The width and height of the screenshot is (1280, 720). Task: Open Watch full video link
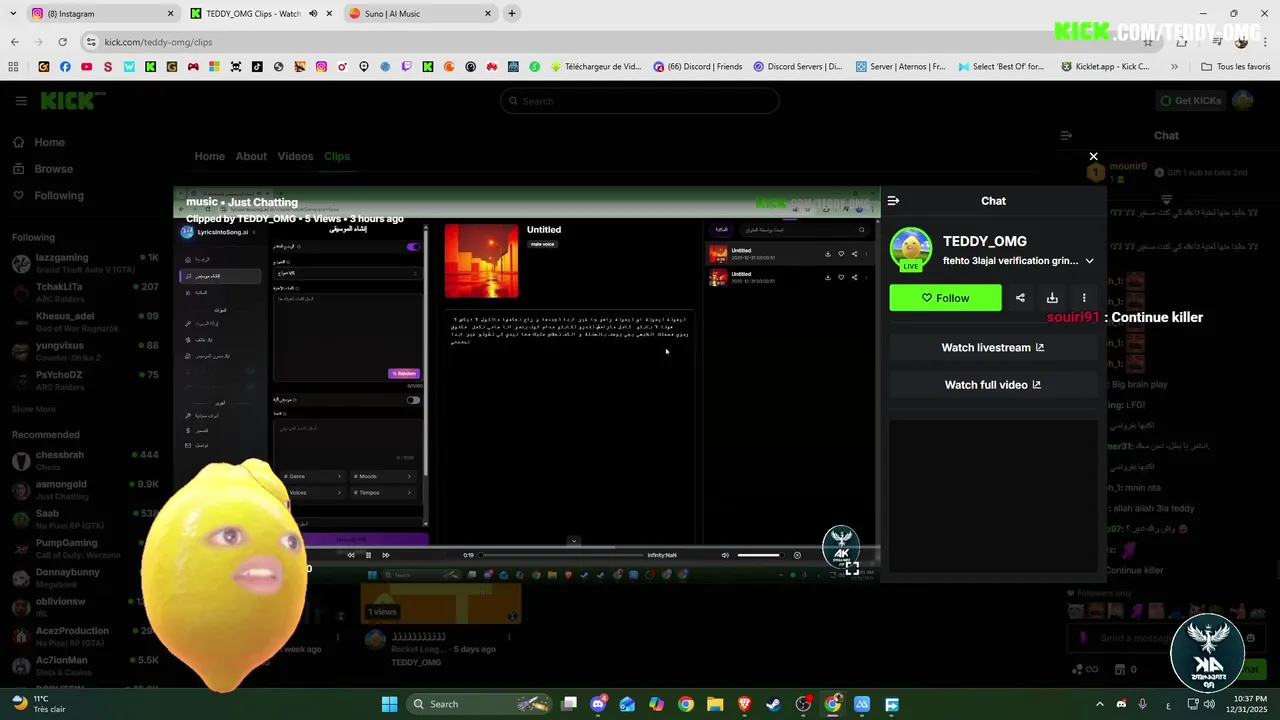pyautogui.click(x=993, y=385)
